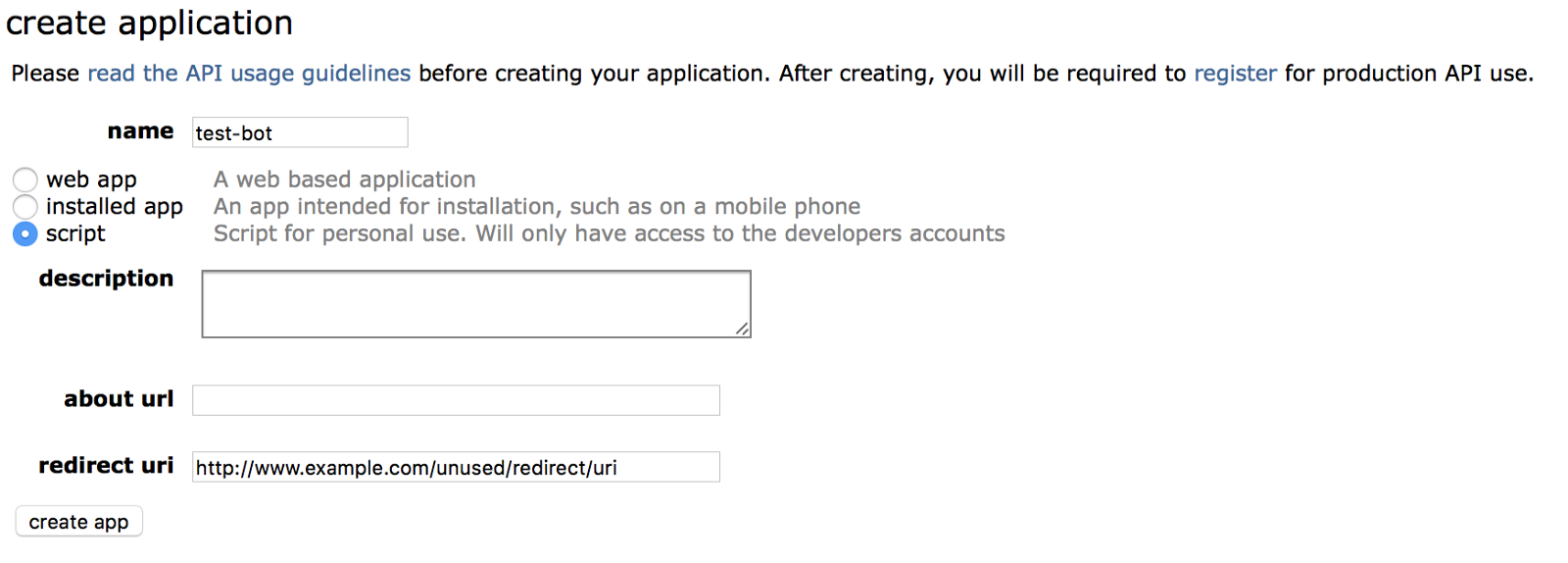Viewport: 1568px width, 563px height.
Task: Follow the register link for production use
Action: (1235, 74)
